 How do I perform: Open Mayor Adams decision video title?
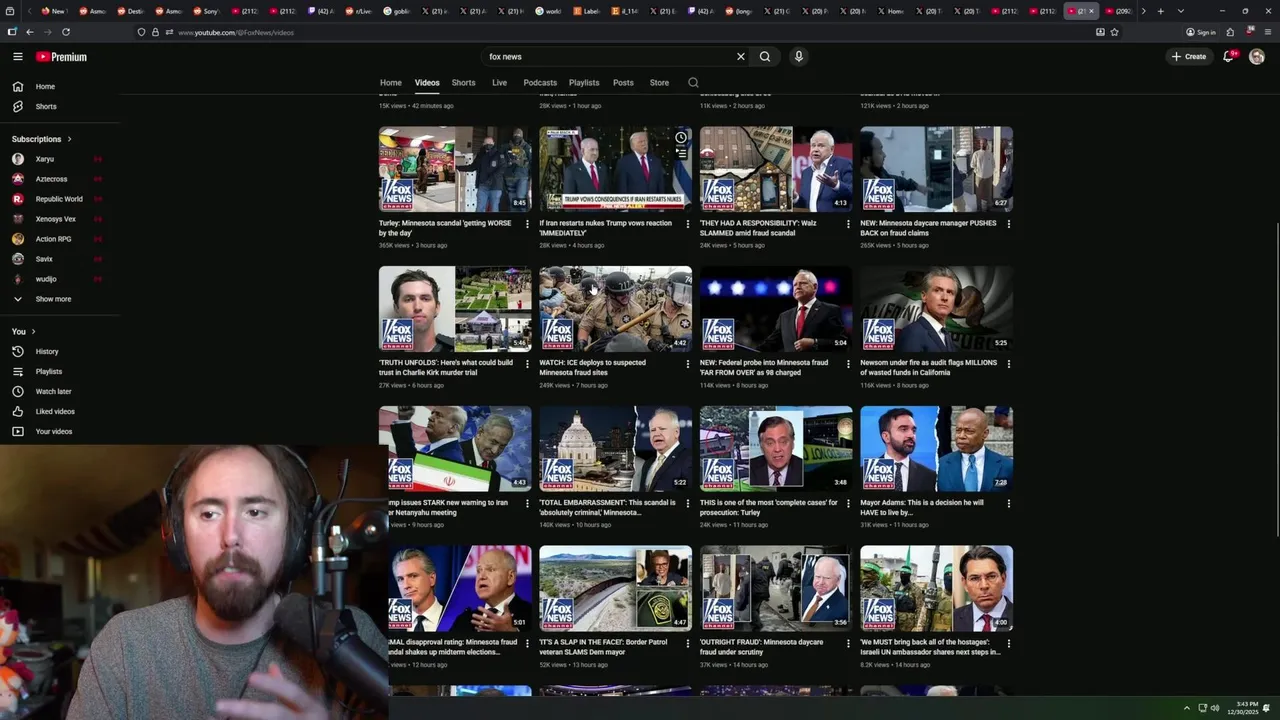[x=922, y=508]
